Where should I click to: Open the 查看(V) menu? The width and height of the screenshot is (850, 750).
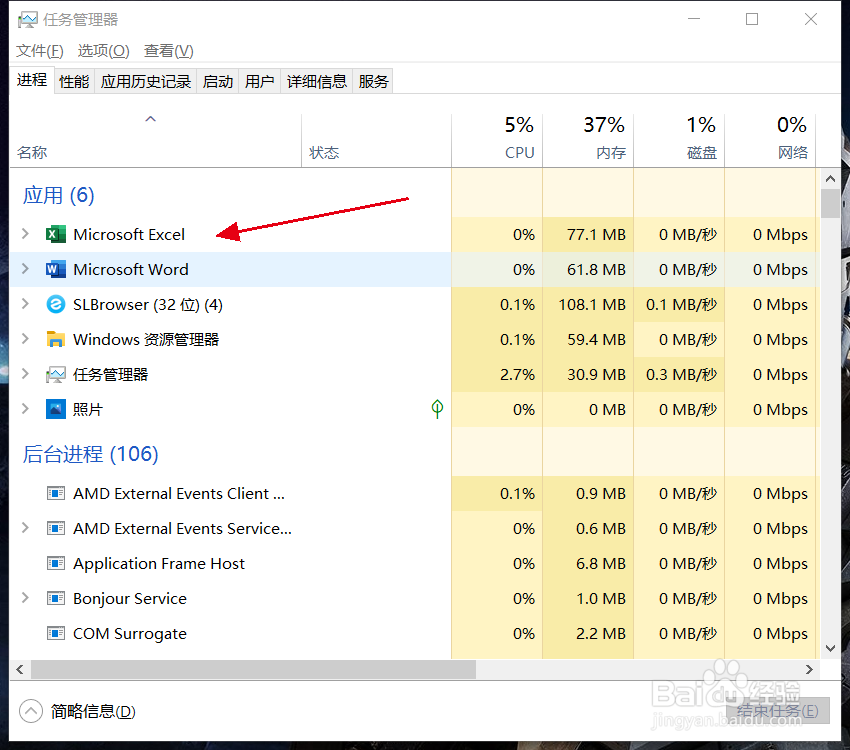pos(169,51)
